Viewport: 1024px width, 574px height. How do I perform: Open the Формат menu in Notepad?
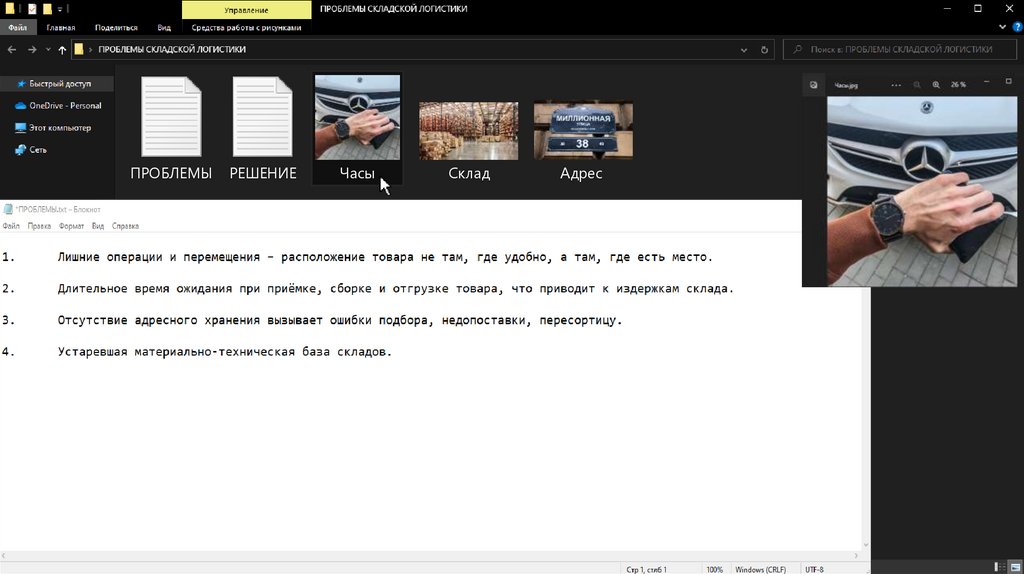tap(71, 226)
